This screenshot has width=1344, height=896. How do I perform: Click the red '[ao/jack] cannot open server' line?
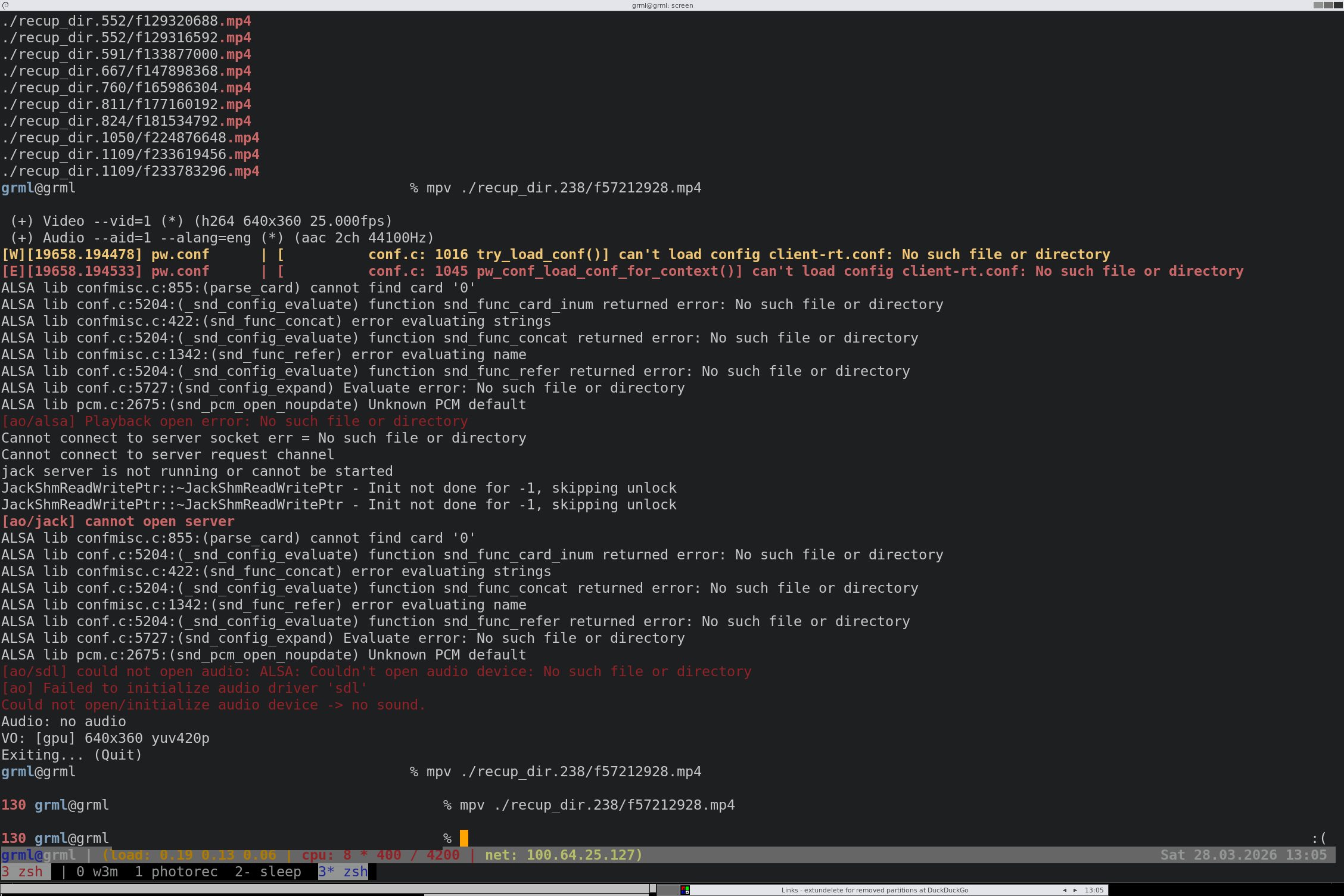[x=118, y=521]
